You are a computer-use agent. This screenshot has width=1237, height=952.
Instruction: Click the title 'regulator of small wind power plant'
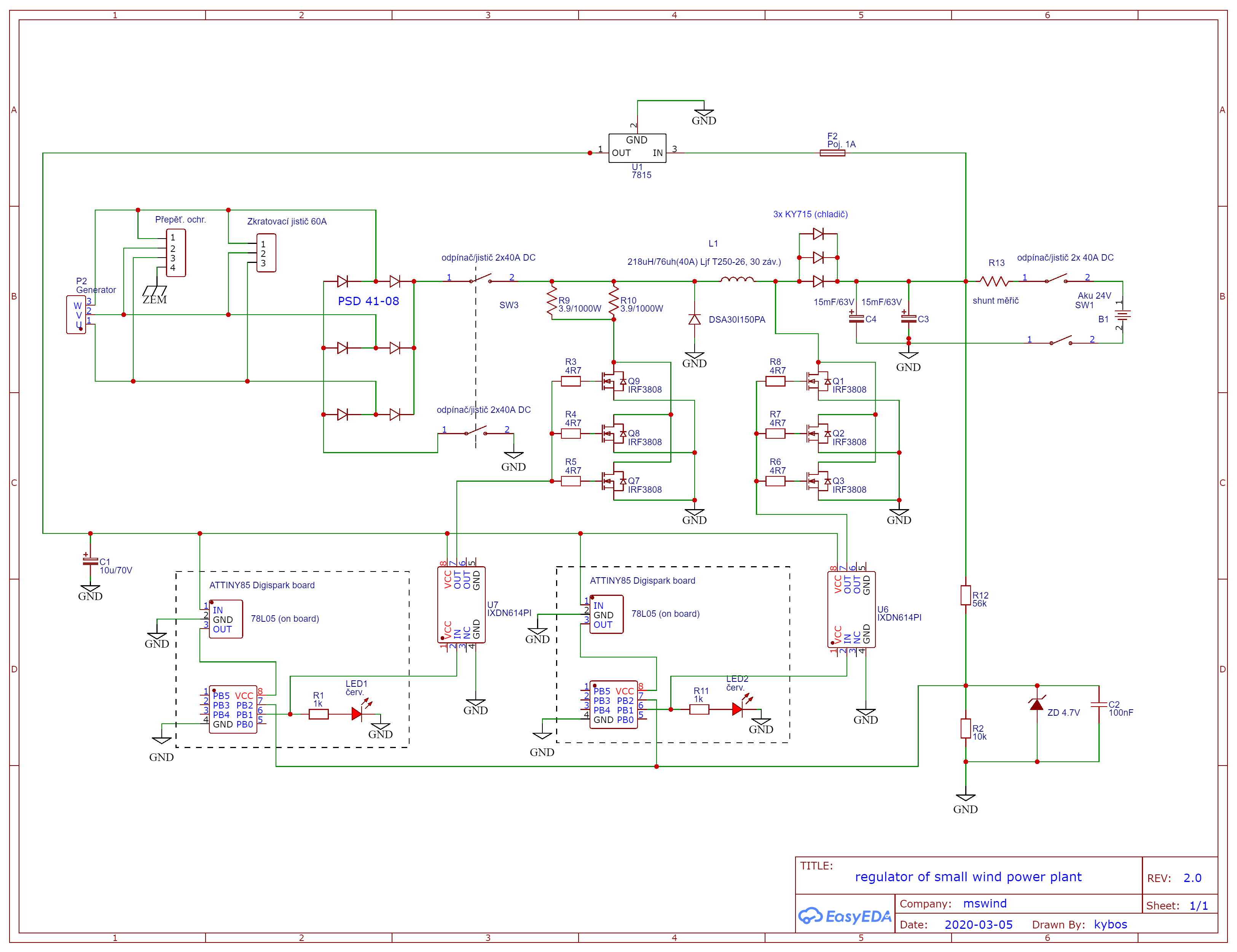[x=968, y=877]
